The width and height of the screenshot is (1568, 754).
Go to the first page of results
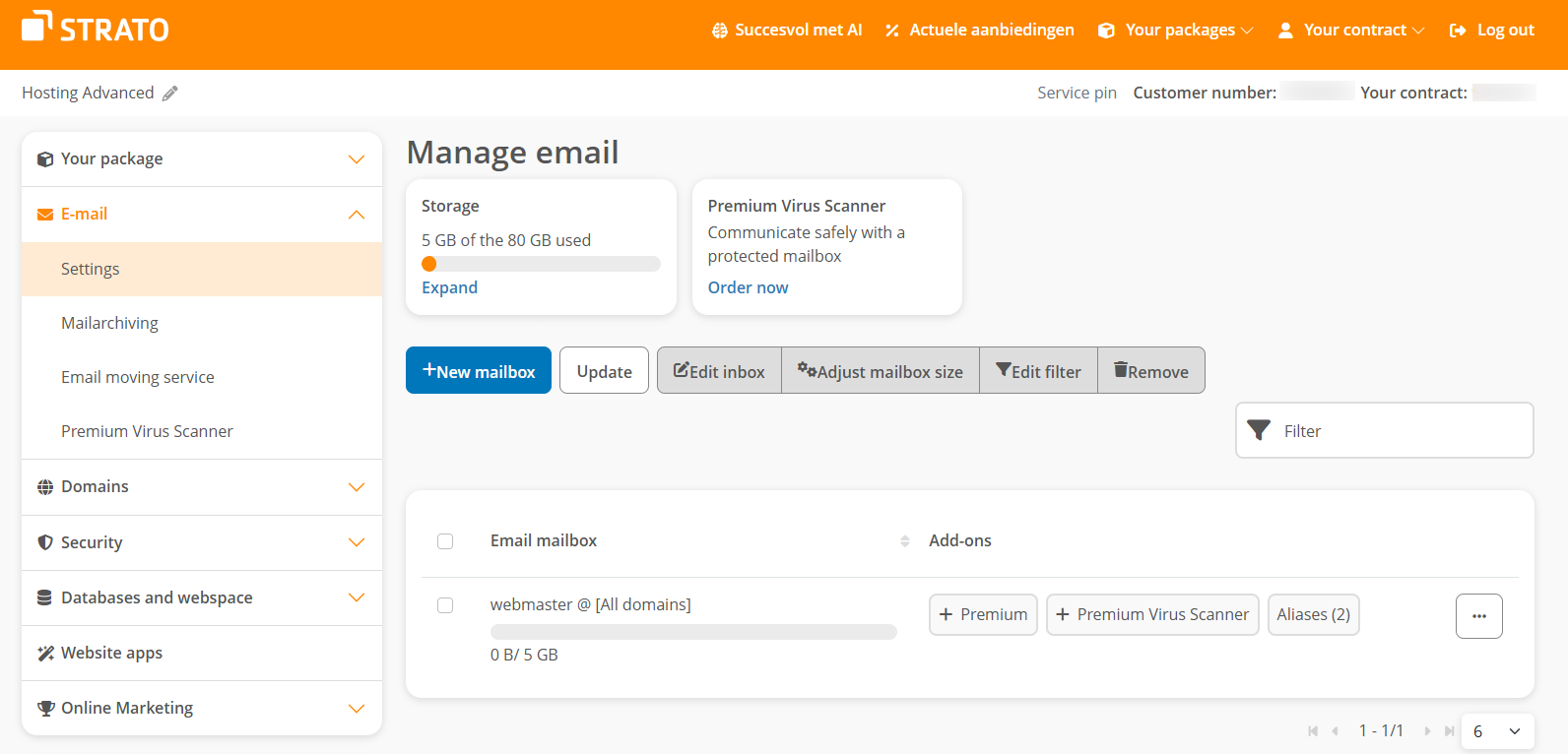[1313, 730]
